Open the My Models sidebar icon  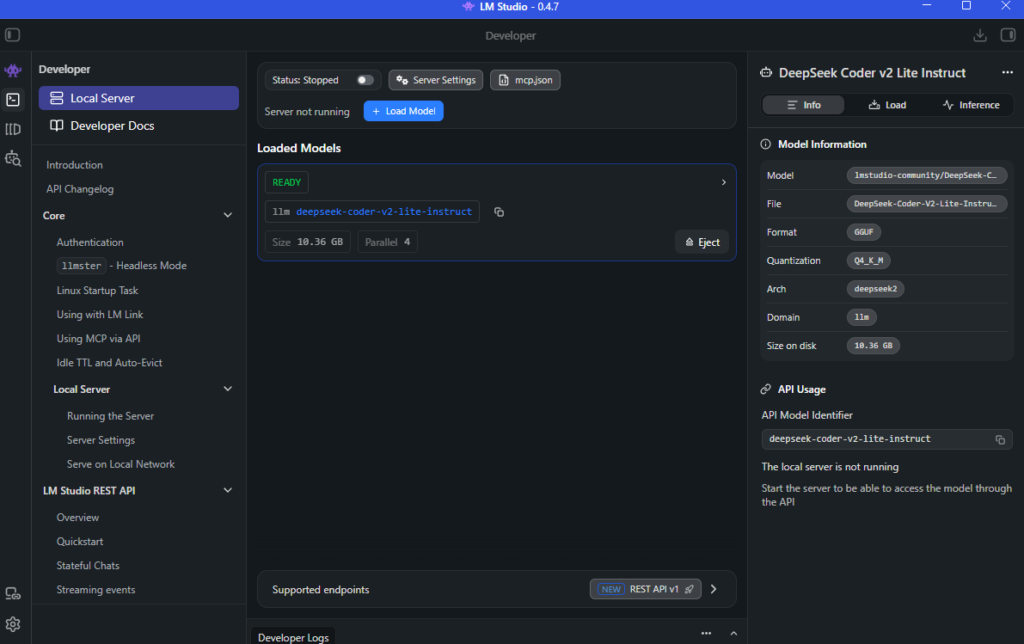(x=13, y=129)
